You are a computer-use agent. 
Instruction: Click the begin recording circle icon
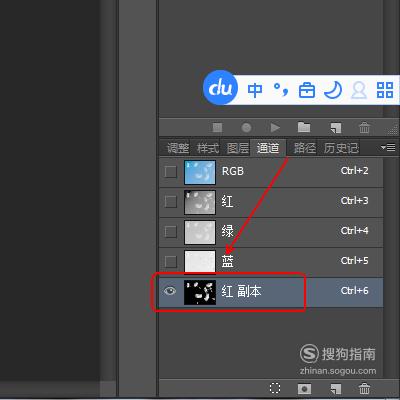click(x=246, y=127)
